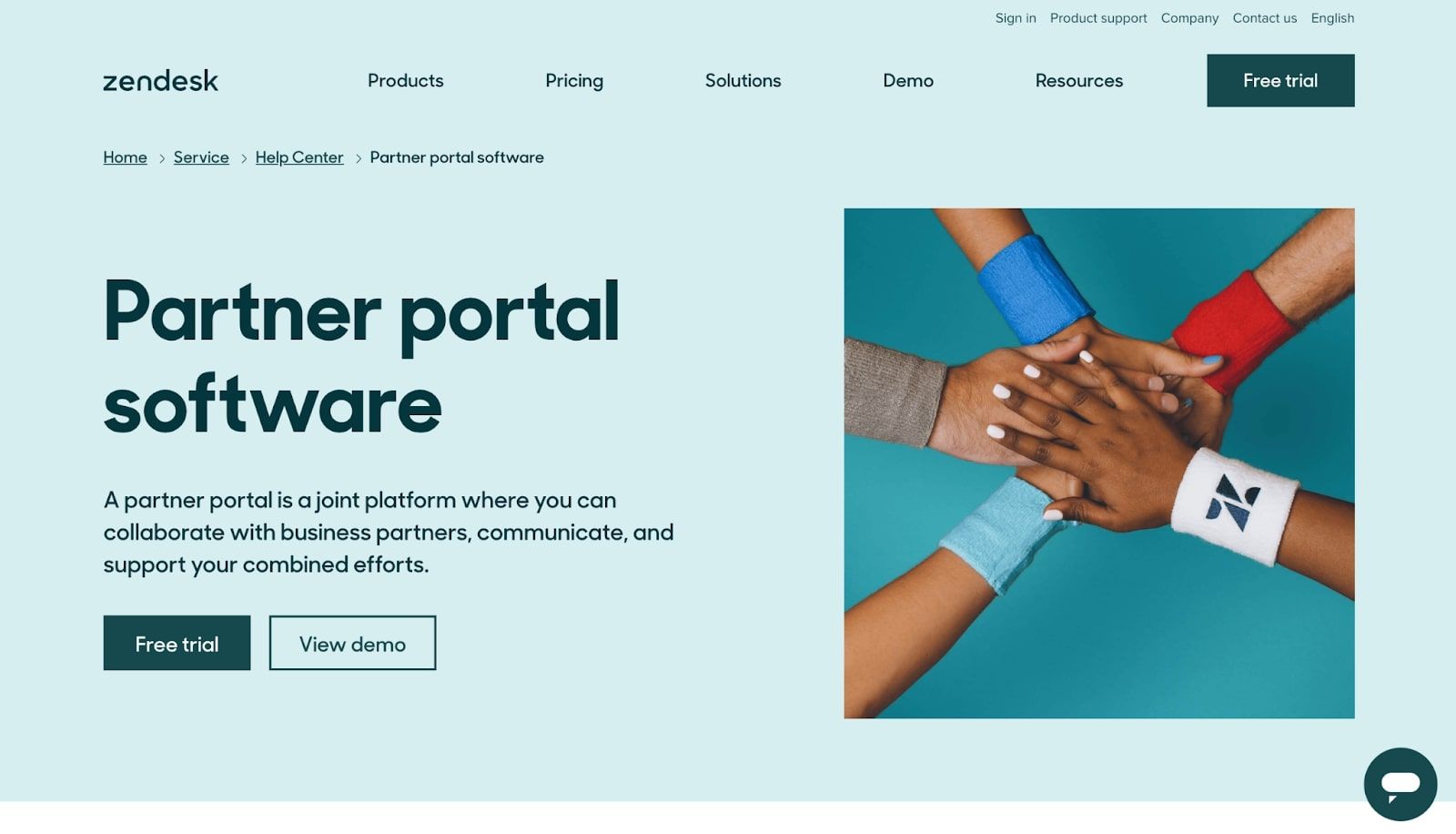The height and width of the screenshot is (834, 1456).
Task: Click the hero image of stacked hands
Action: click(1098, 463)
